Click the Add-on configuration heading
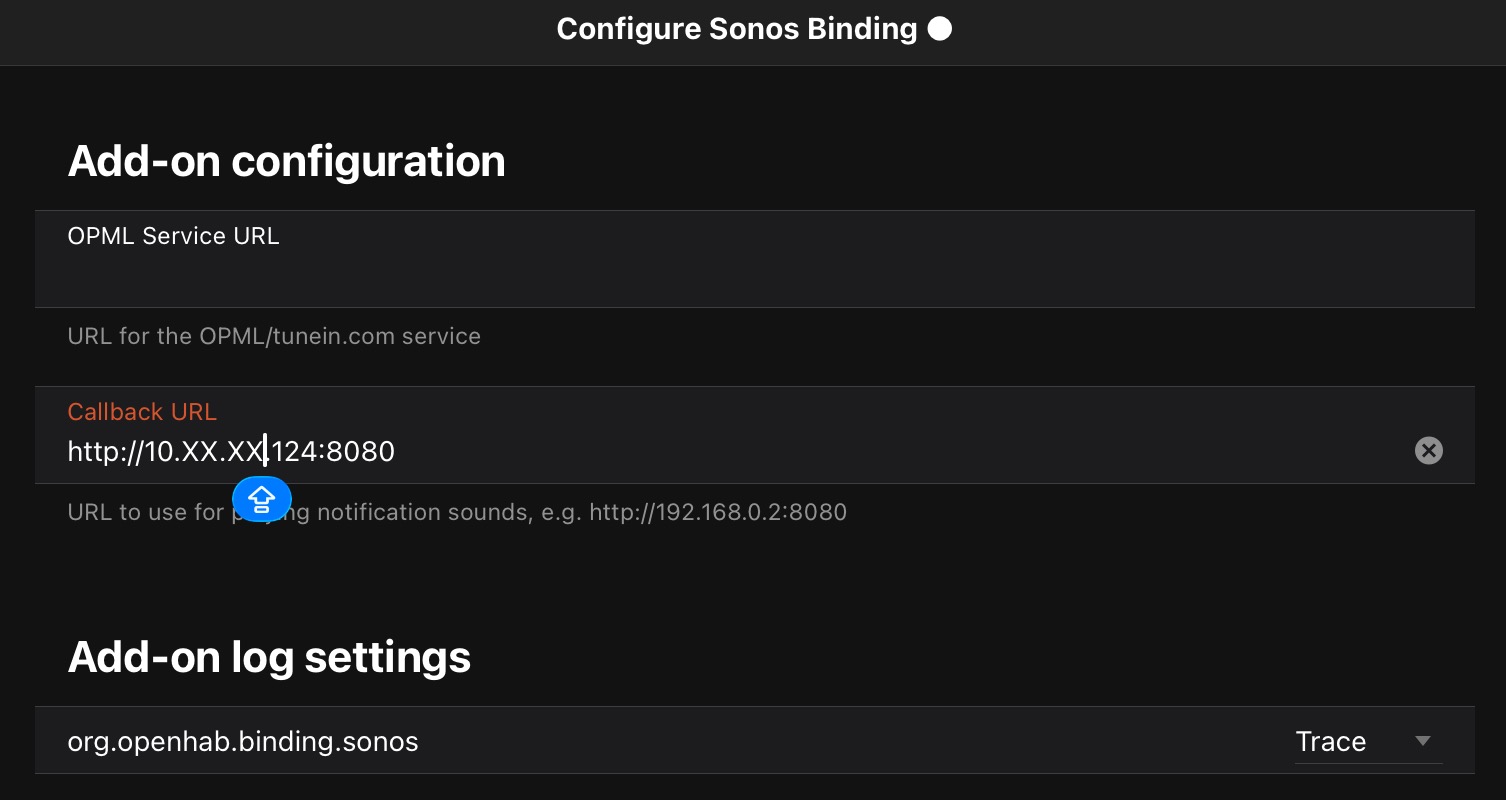The height and width of the screenshot is (800, 1506). tap(286, 161)
